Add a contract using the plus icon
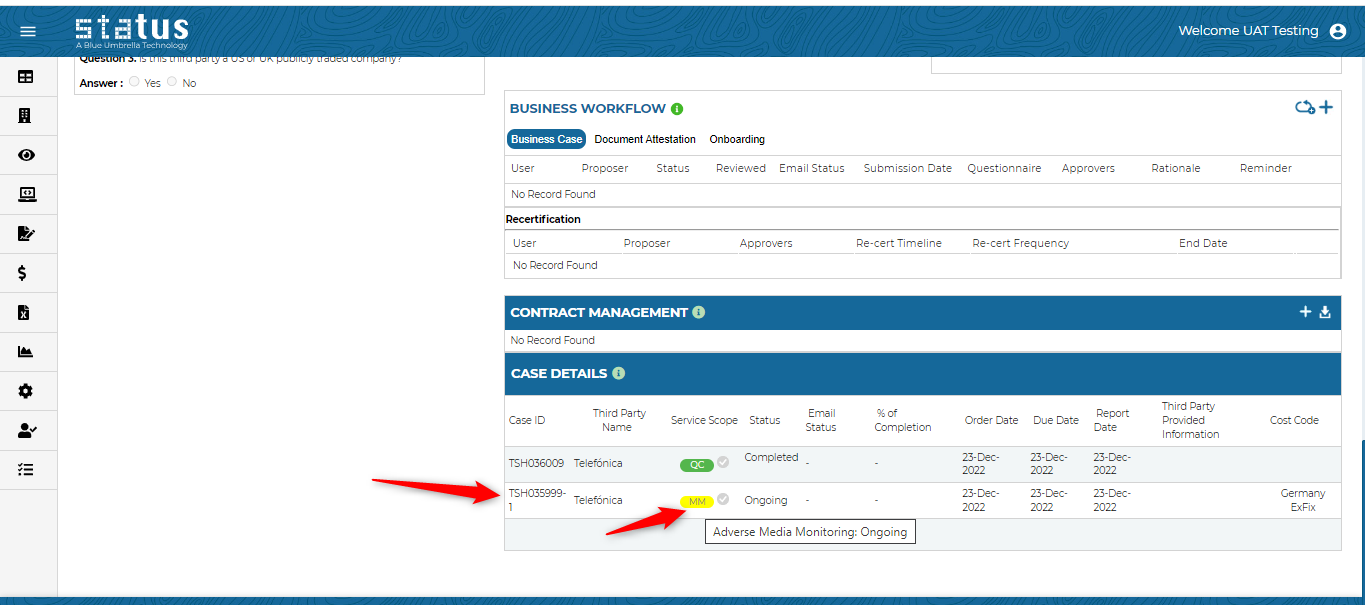This screenshot has width=1365, height=605. (1305, 312)
